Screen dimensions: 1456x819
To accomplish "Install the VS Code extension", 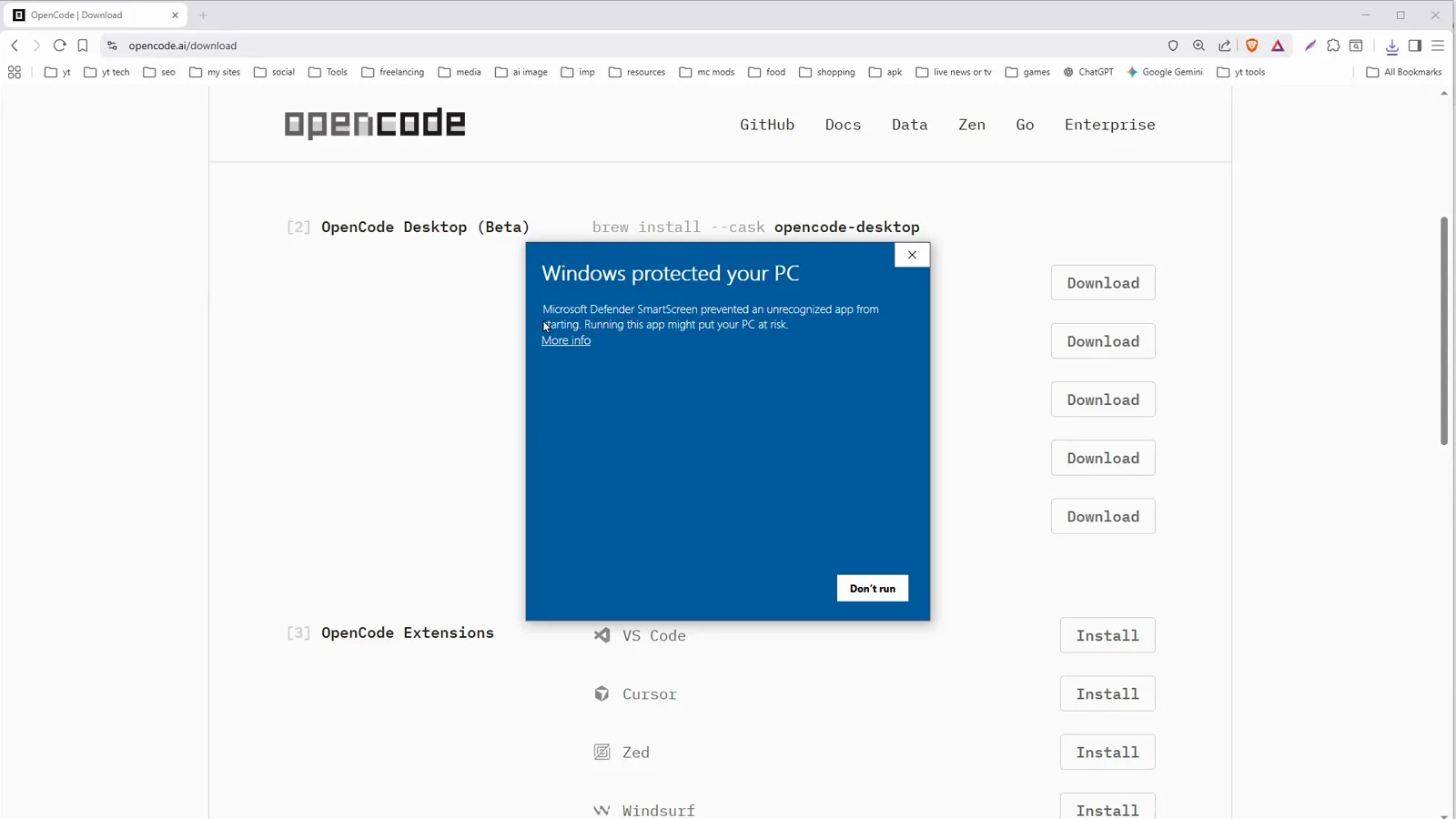I will [x=1107, y=635].
